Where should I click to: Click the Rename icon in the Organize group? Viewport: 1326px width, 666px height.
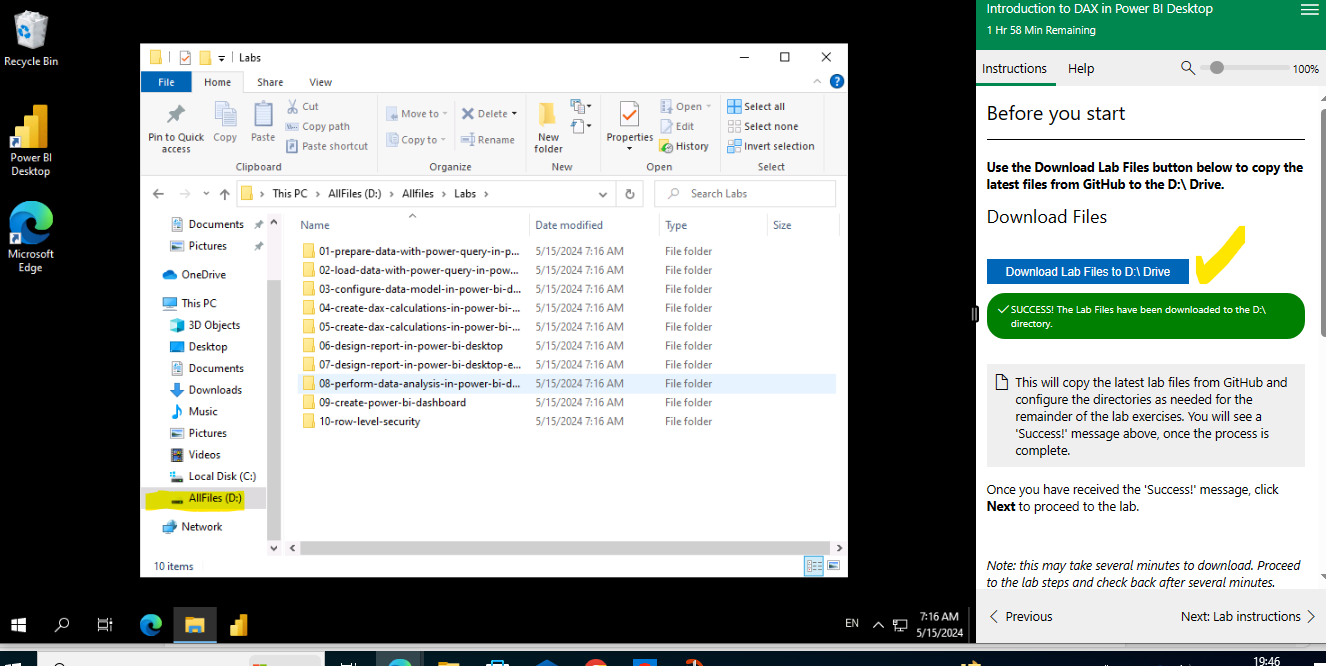point(488,140)
